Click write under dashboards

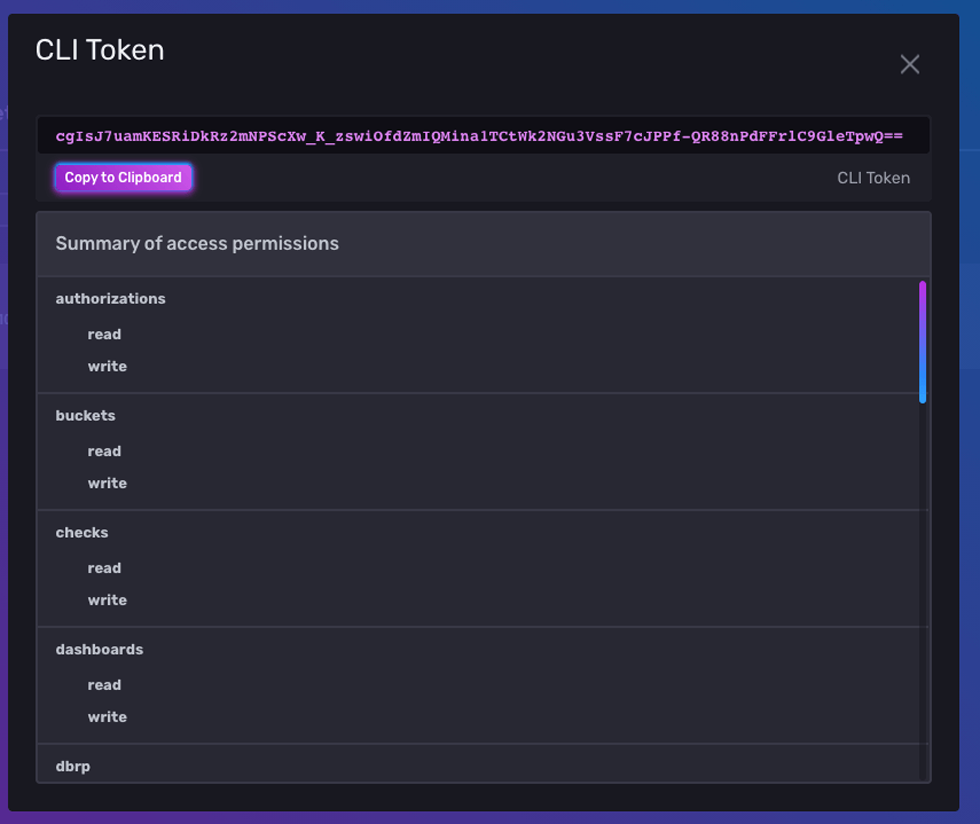point(107,716)
